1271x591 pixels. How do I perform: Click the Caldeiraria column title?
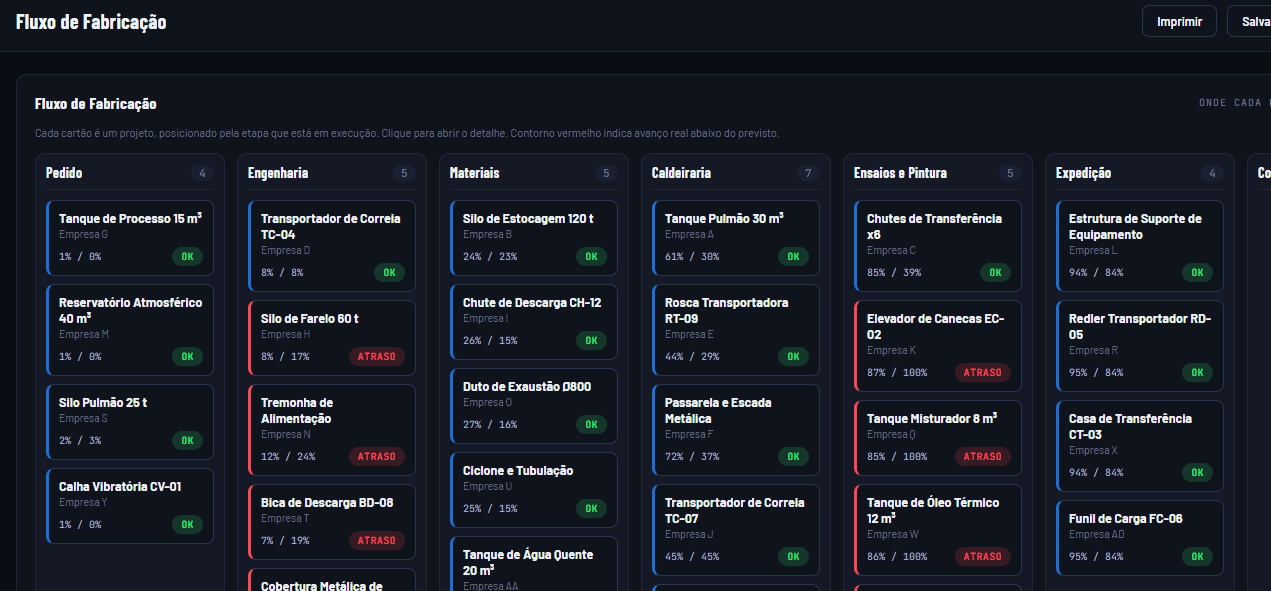[682, 173]
